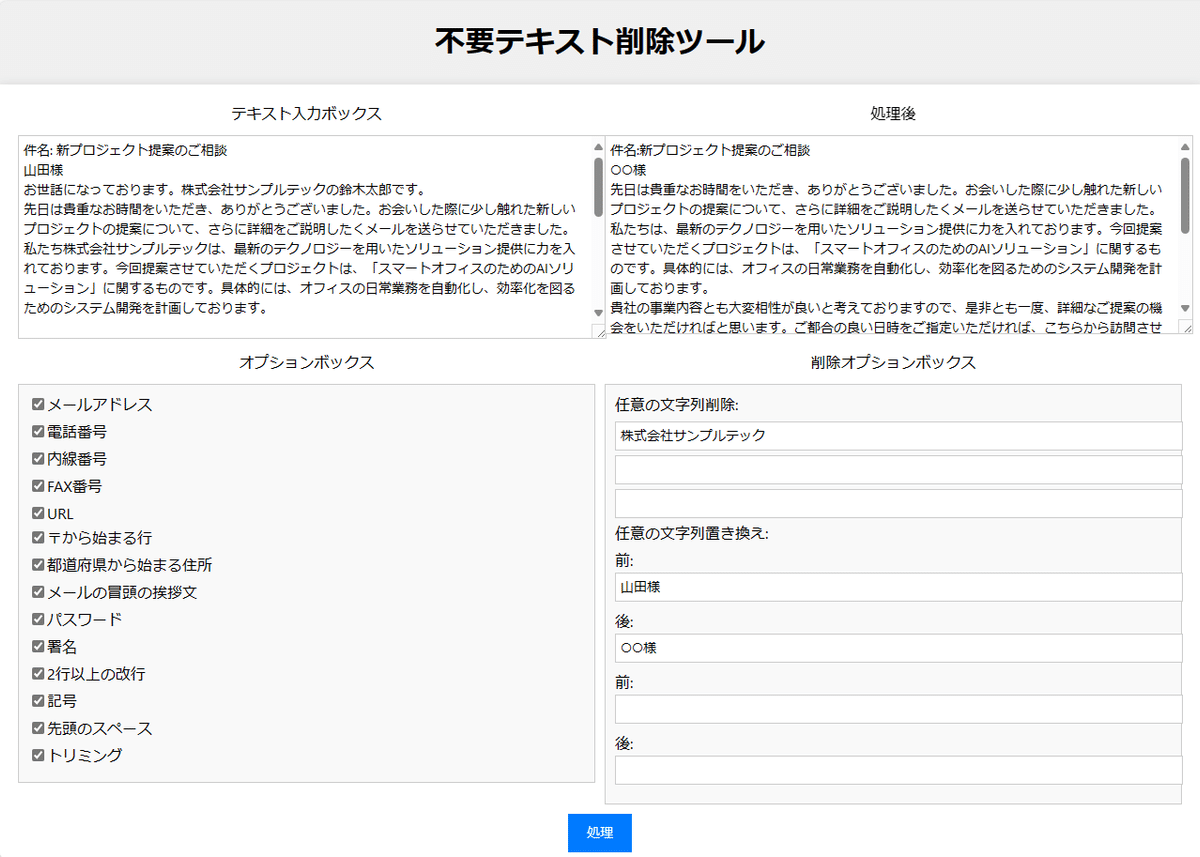1200x857 pixels.
Task: Click the テキスト入力ボックス heading
Action: click(307, 113)
